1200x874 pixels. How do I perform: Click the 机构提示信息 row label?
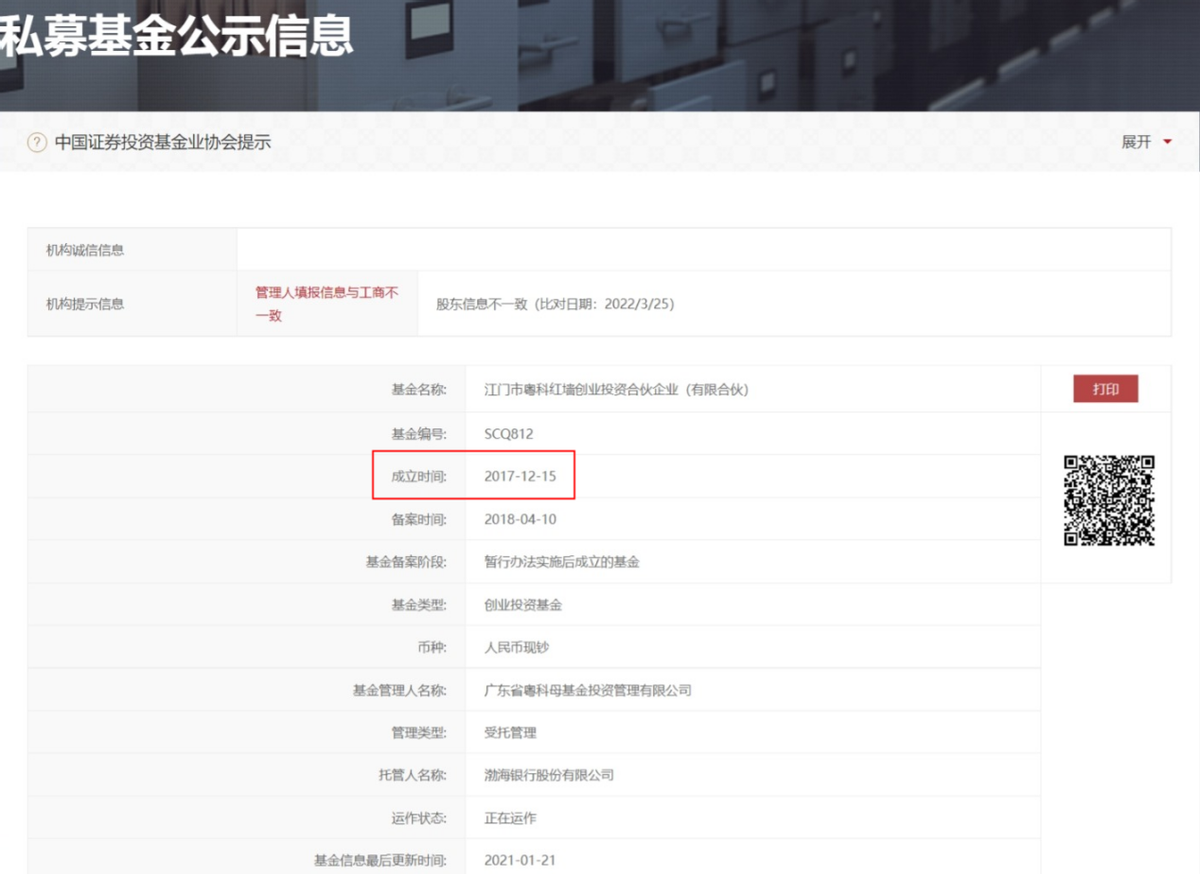tap(85, 303)
